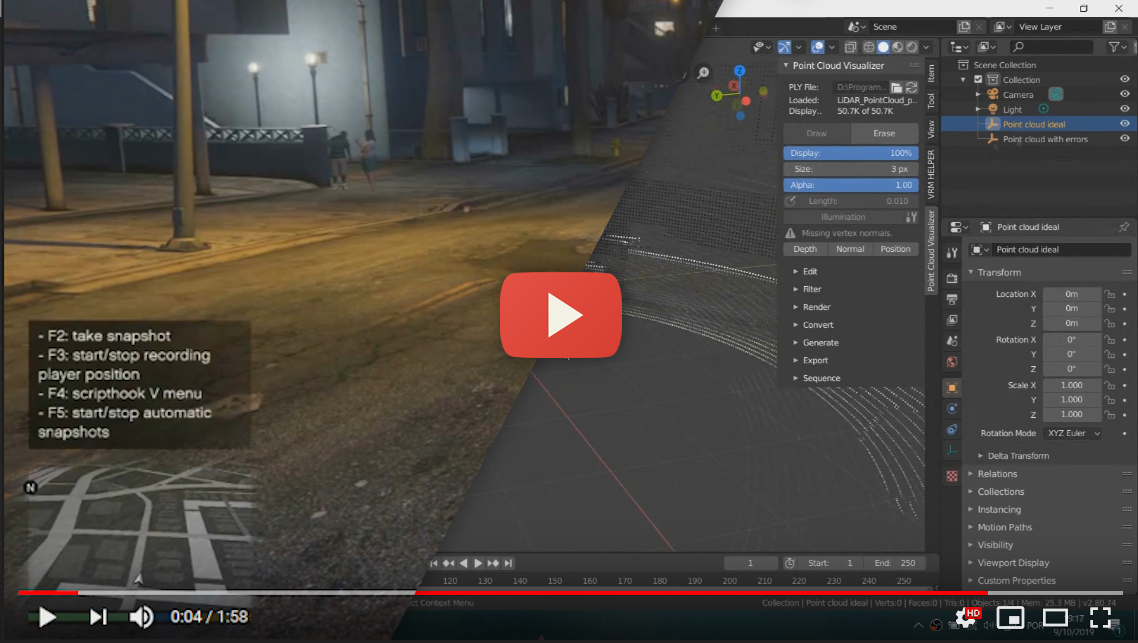Open the View sidebar tab

coord(931,129)
